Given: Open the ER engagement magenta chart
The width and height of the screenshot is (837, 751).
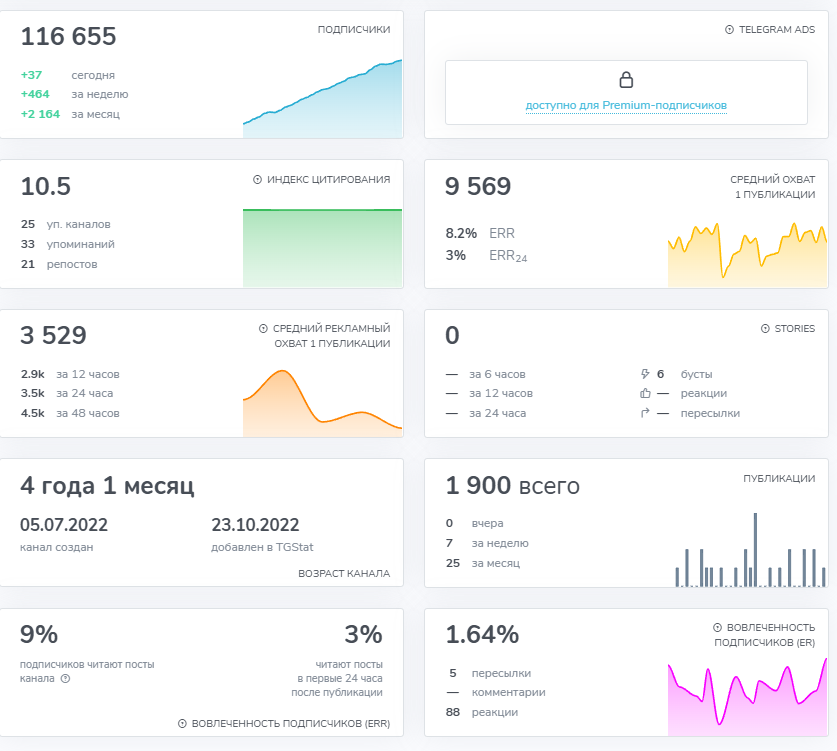Looking at the screenshot, I should (747, 697).
